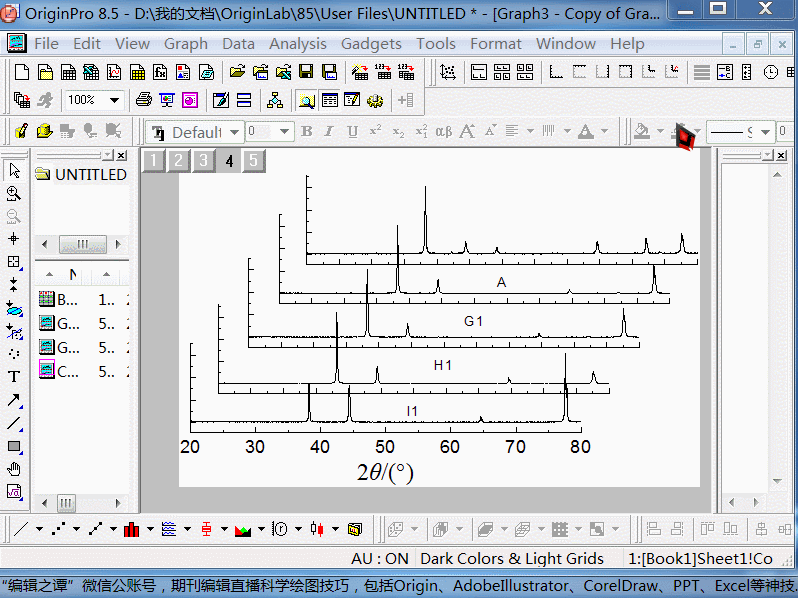798x598 pixels.
Task: Pick the Rectangle drawing tool
Action: coord(14,446)
